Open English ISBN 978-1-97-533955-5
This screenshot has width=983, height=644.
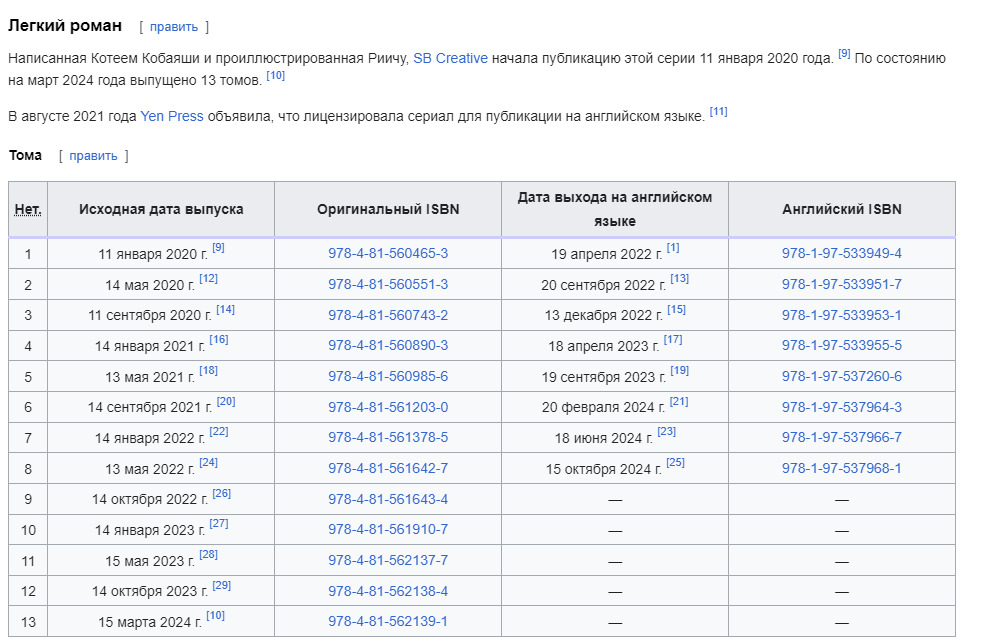coord(841,346)
